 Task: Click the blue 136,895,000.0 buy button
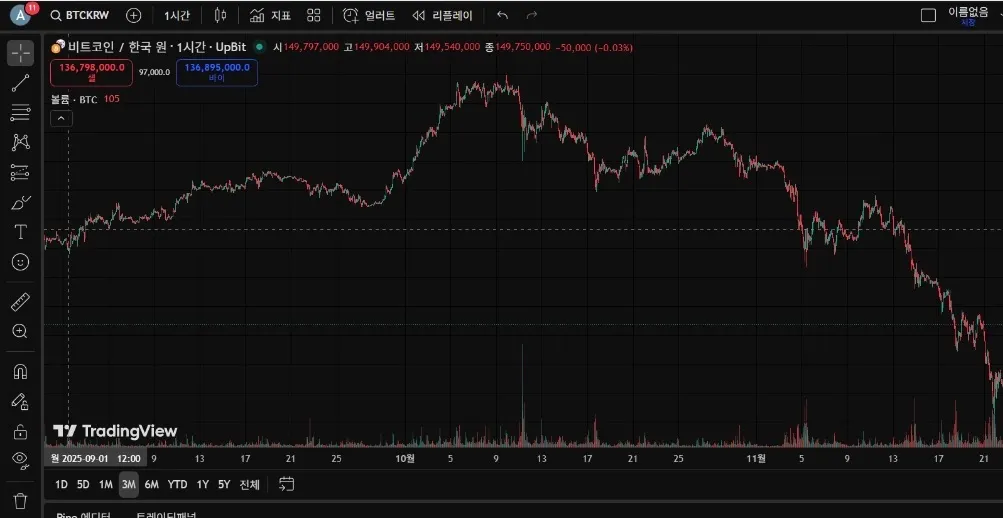pyautogui.click(x=217, y=72)
